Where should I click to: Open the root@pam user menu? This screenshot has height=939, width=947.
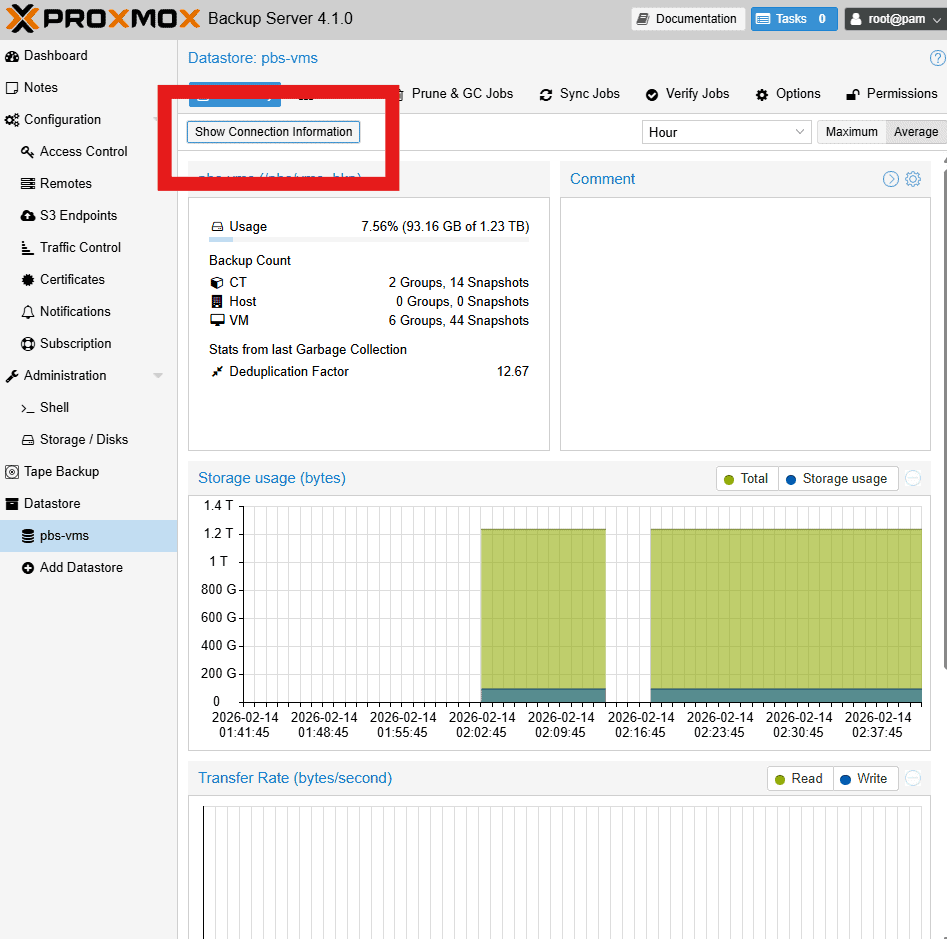(894, 19)
